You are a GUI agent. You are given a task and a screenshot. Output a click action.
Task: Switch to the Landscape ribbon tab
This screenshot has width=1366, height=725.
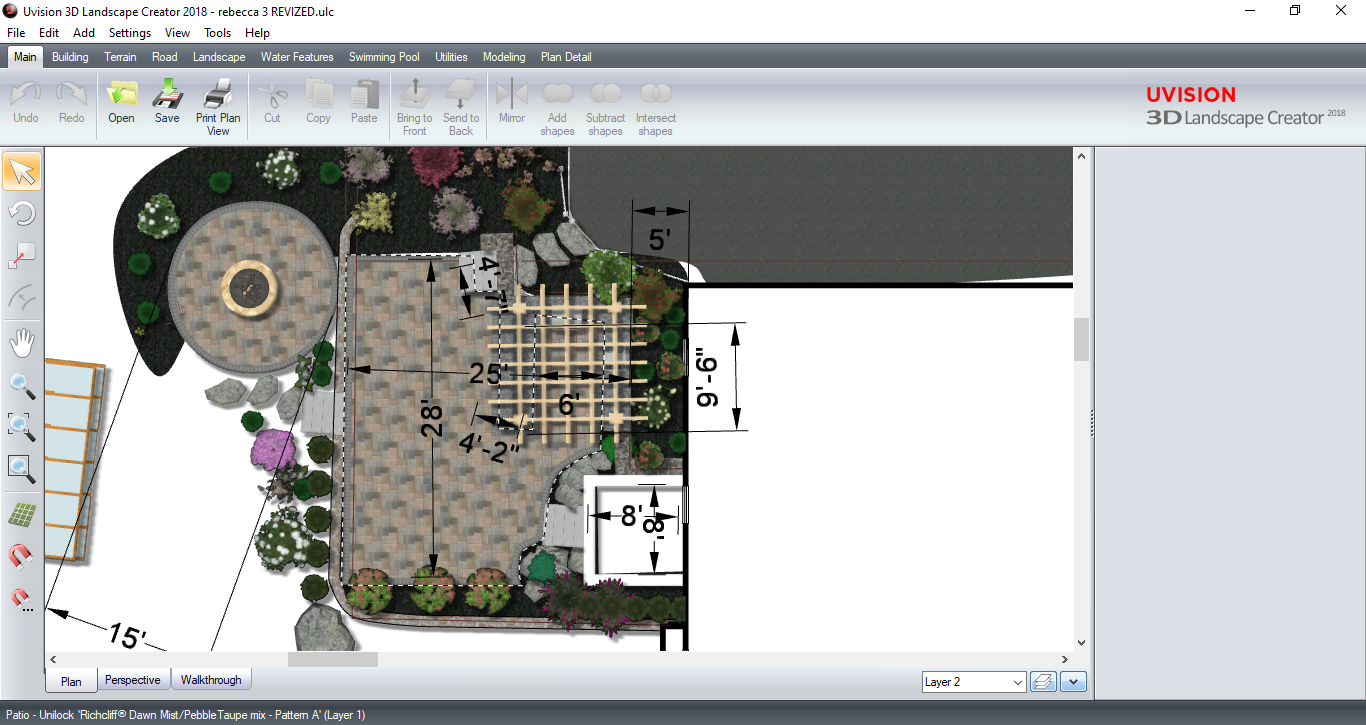pyautogui.click(x=219, y=57)
